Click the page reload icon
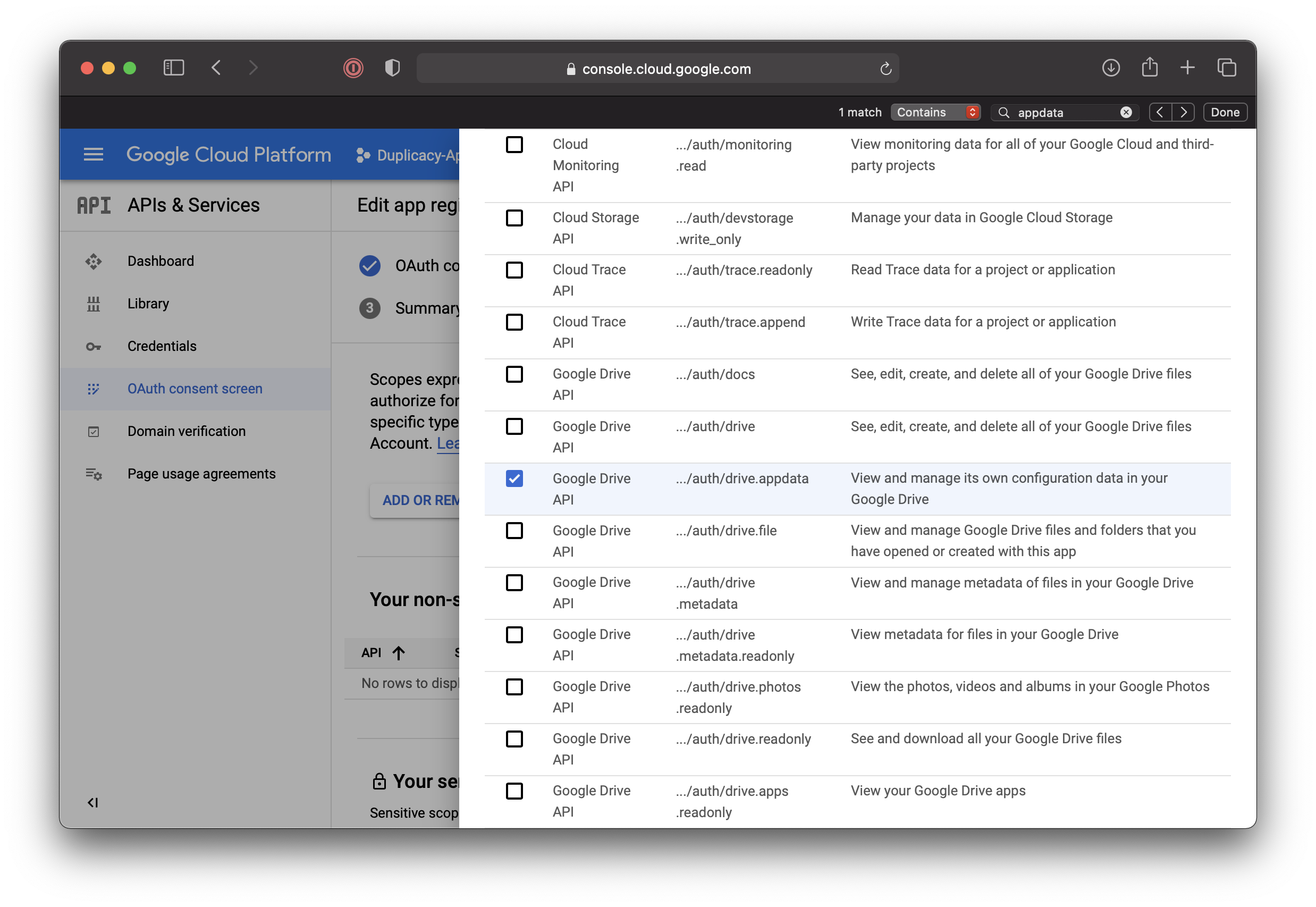The width and height of the screenshot is (1316, 907). (885, 69)
